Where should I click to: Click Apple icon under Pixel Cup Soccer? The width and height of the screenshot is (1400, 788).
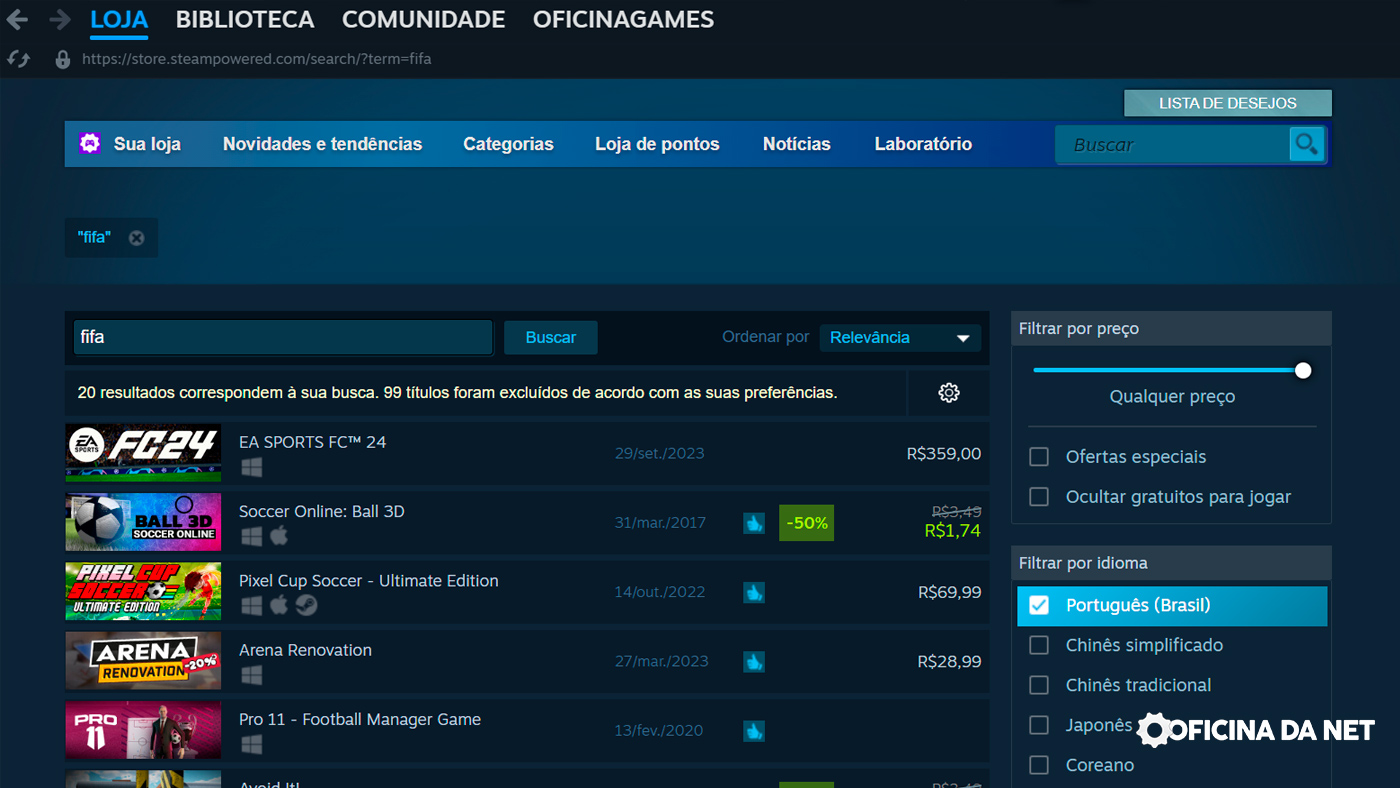coord(279,605)
